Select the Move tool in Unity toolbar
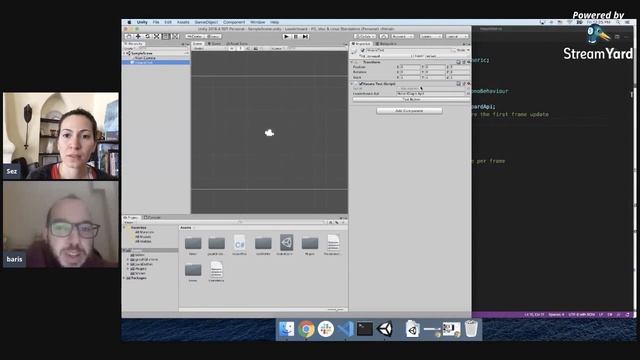 click(138, 36)
